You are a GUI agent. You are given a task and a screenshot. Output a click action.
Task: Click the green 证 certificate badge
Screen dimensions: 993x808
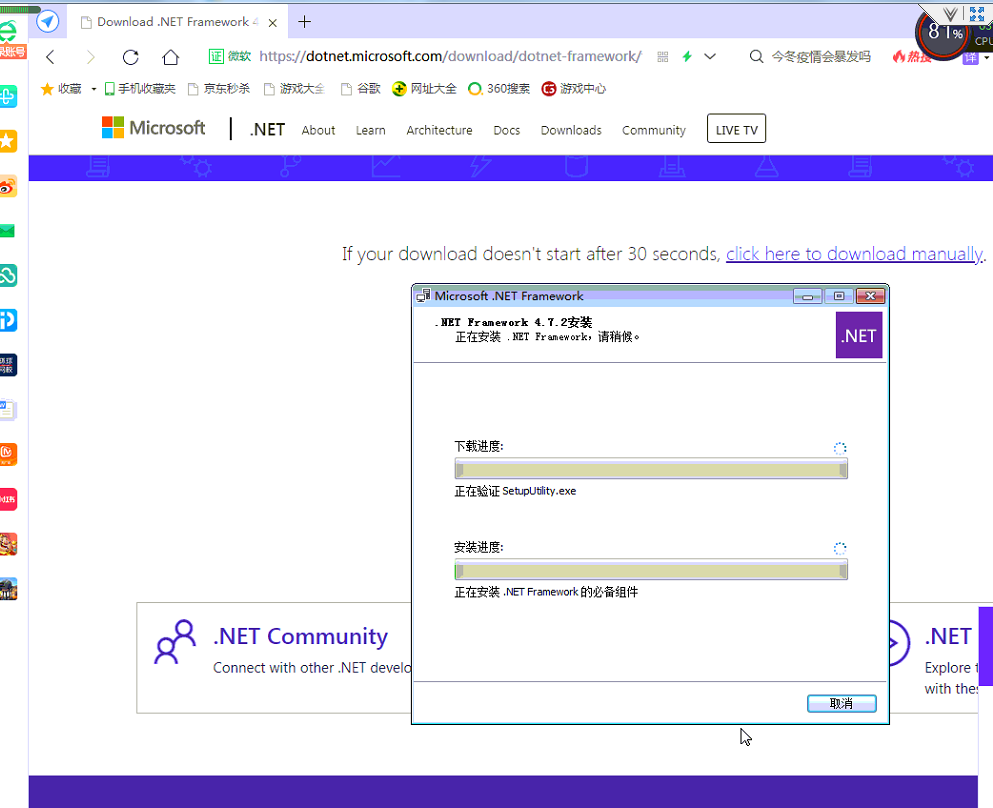click(216, 56)
